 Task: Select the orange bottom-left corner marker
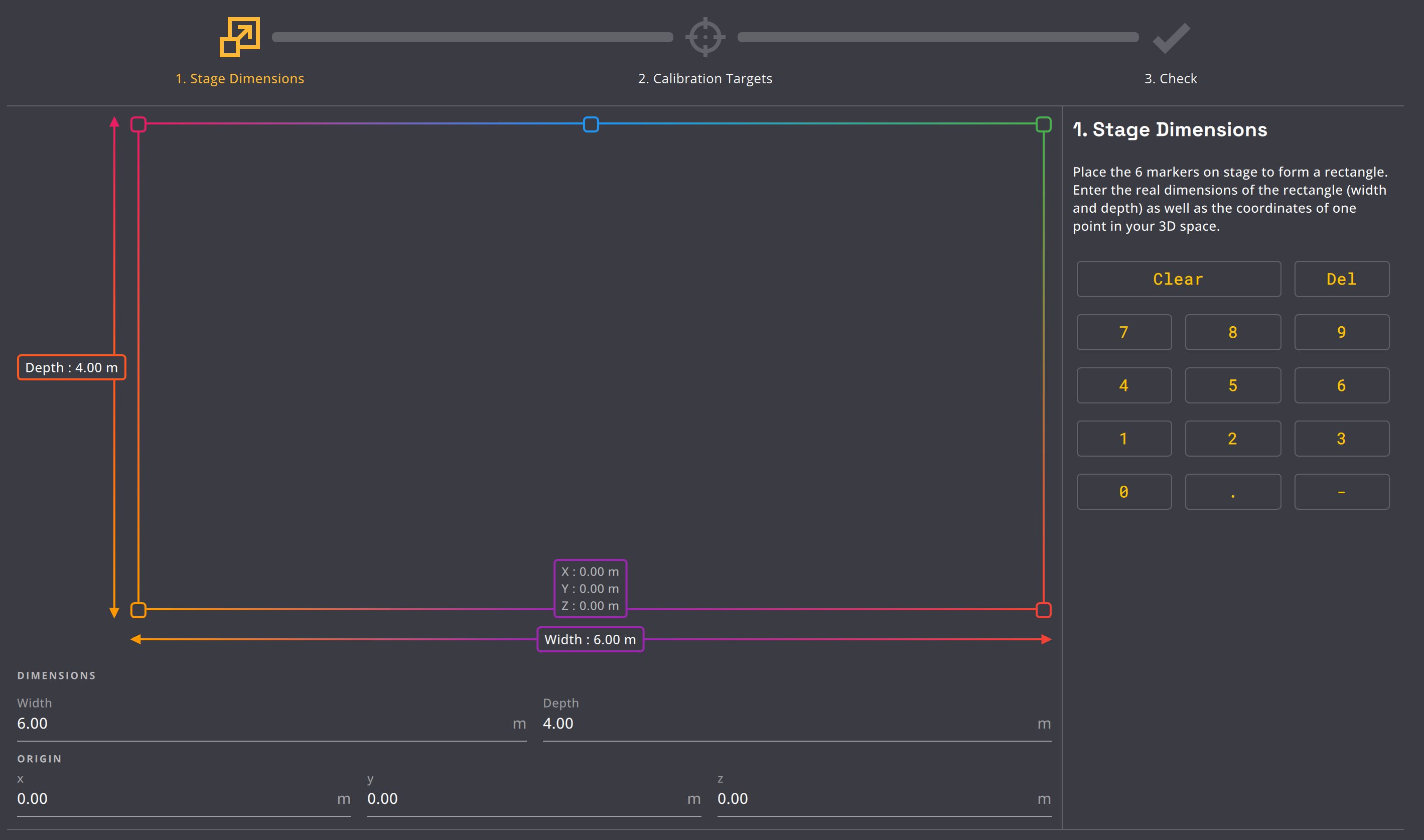pos(138,610)
